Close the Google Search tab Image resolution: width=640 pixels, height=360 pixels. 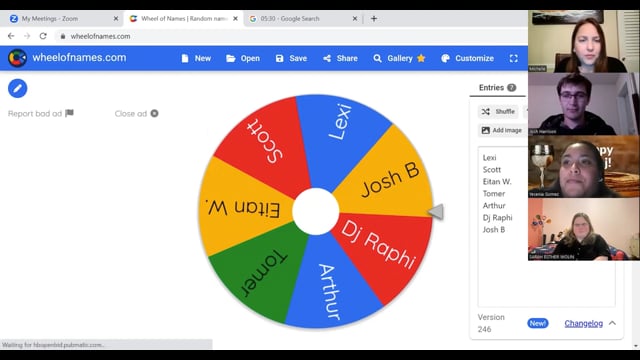355,19
